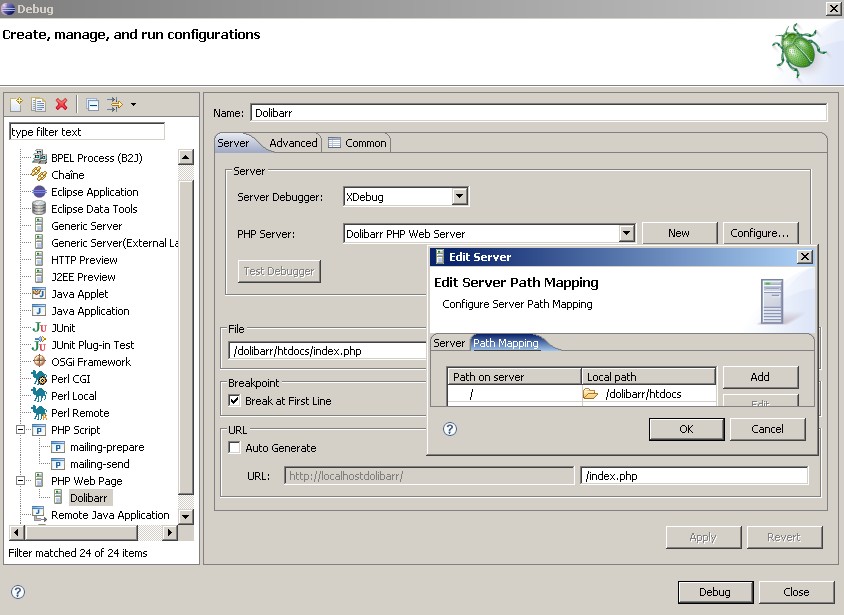Click OK in Edit Server dialog
The height and width of the screenshot is (615, 844).
[x=685, y=429]
